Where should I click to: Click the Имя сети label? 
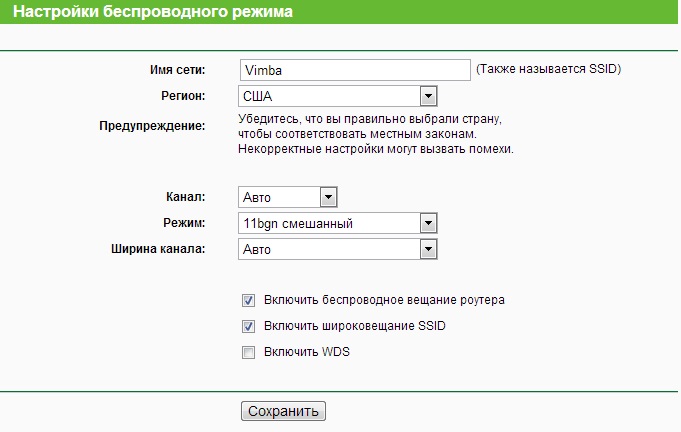pyautogui.click(x=175, y=69)
